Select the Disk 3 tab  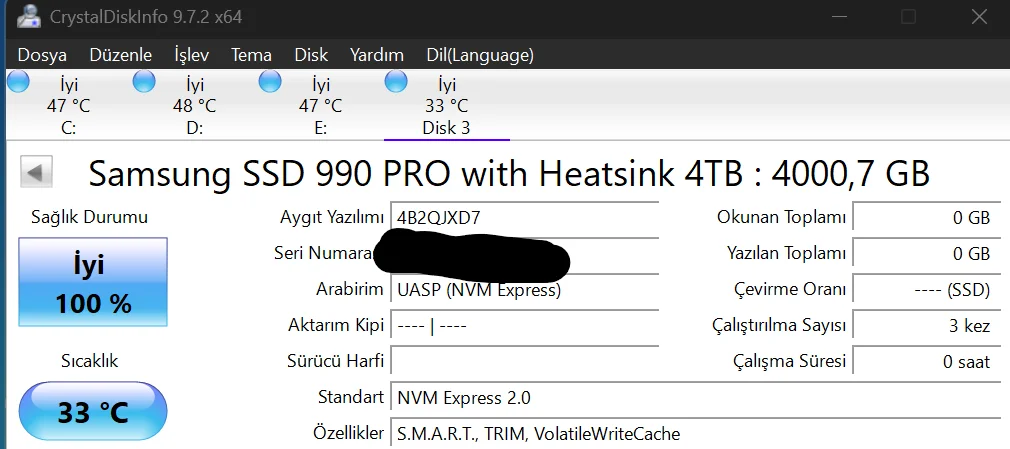[446, 106]
